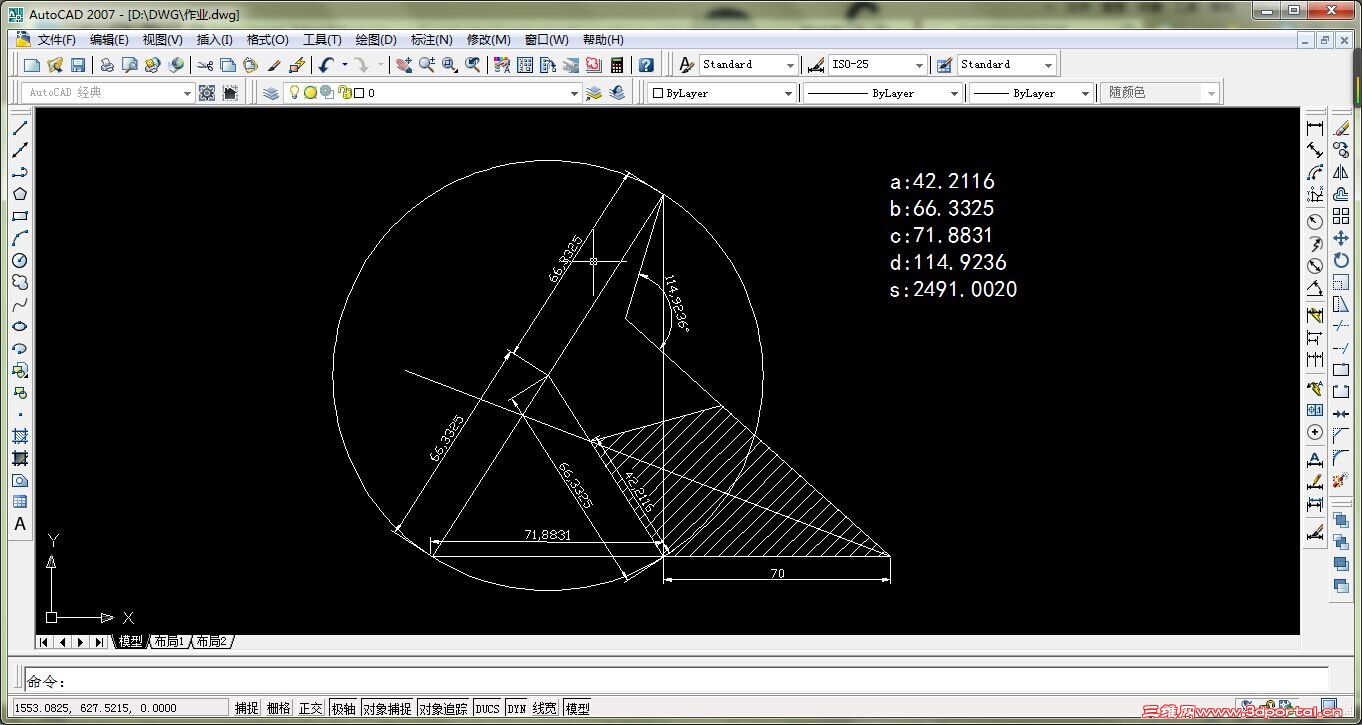The width and height of the screenshot is (1362, 725).
Task: Click the Angular dimension tool
Action: coord(1315,289)
